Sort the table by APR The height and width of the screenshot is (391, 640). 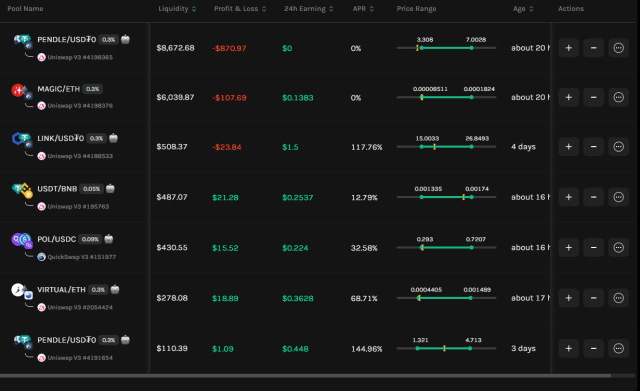click(x=363, y=9)
